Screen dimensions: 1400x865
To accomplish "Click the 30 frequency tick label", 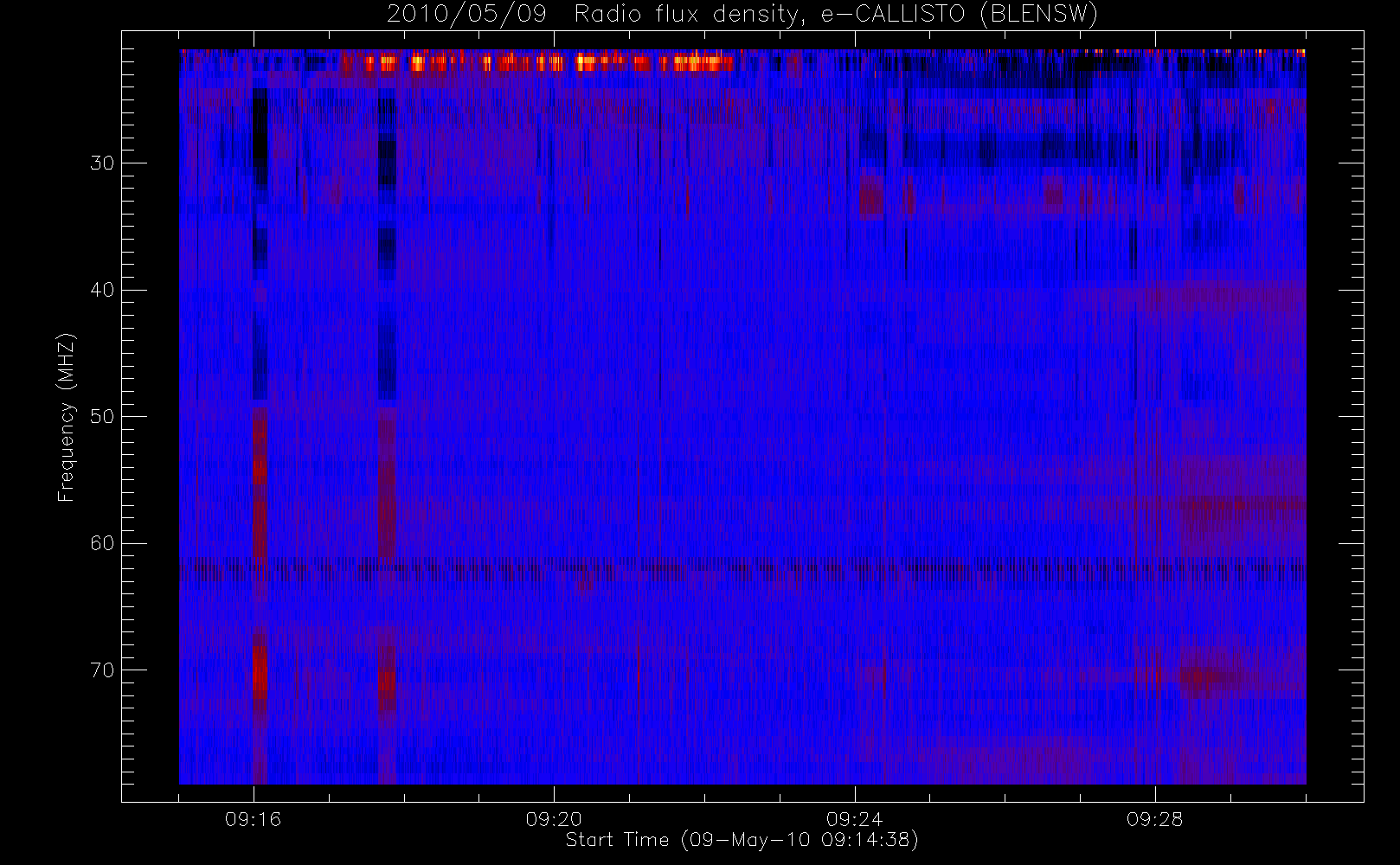I will point(102,163).
